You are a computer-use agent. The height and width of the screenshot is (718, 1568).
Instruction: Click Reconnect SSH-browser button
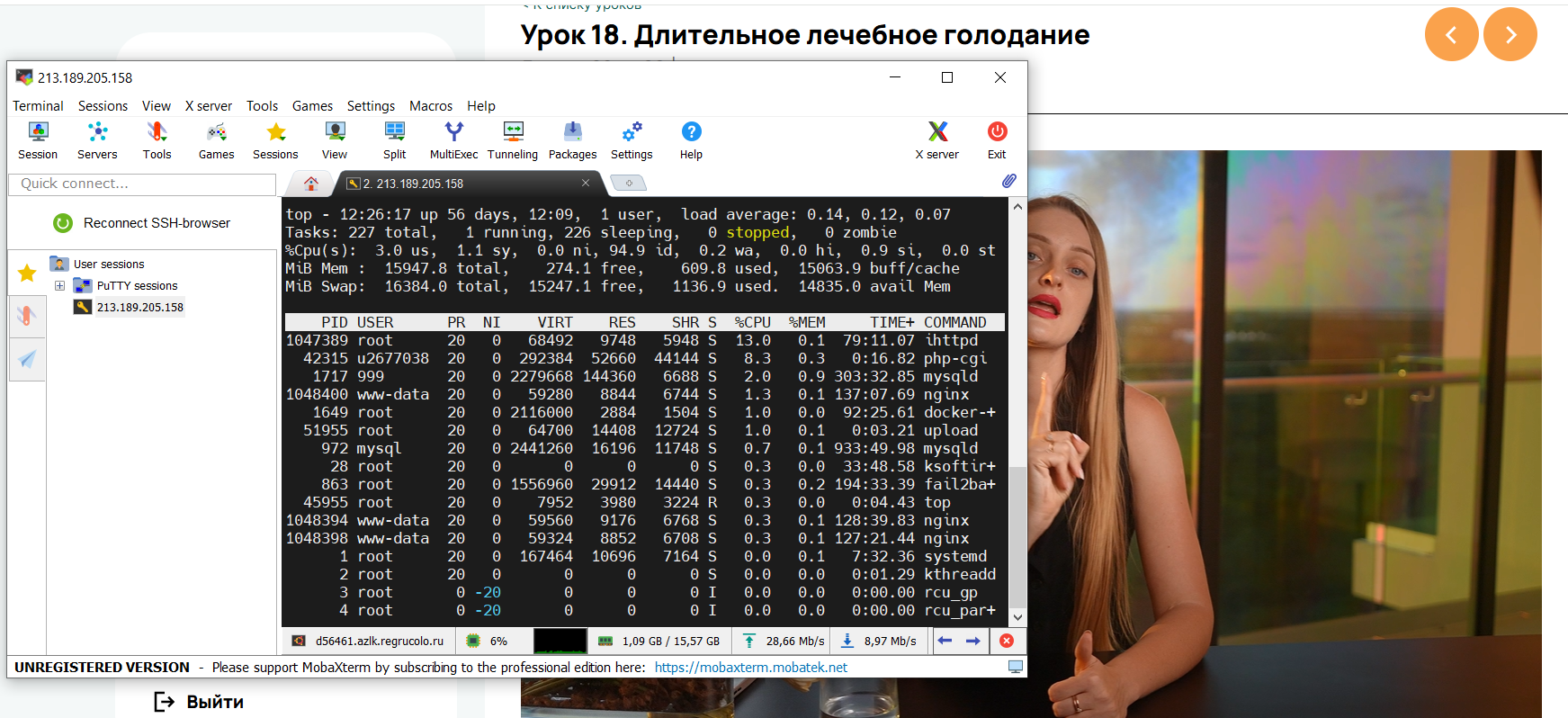point(142,223)
